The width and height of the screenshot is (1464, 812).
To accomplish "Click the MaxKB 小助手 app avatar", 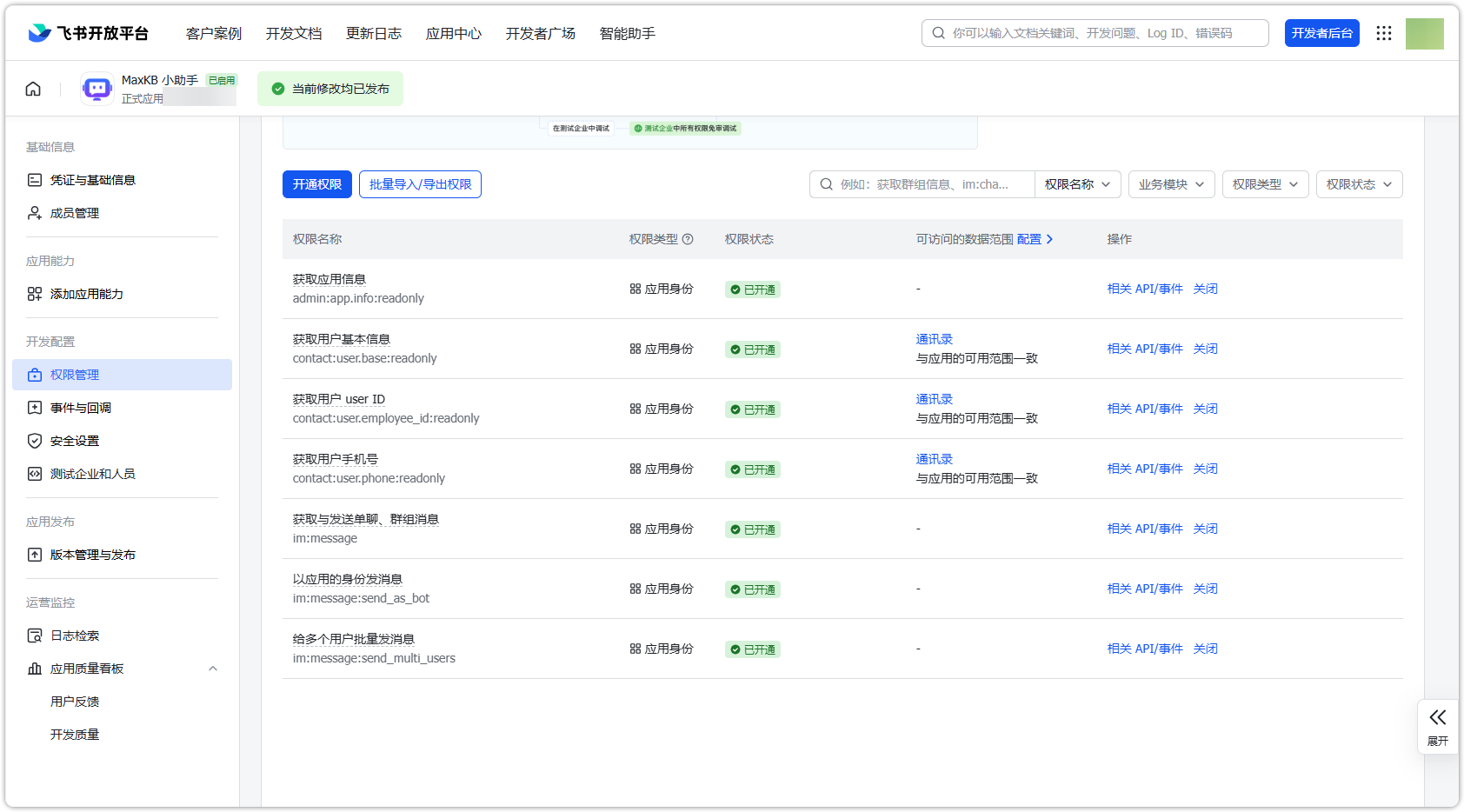I will pyautogui.click(x=96, y=88).
